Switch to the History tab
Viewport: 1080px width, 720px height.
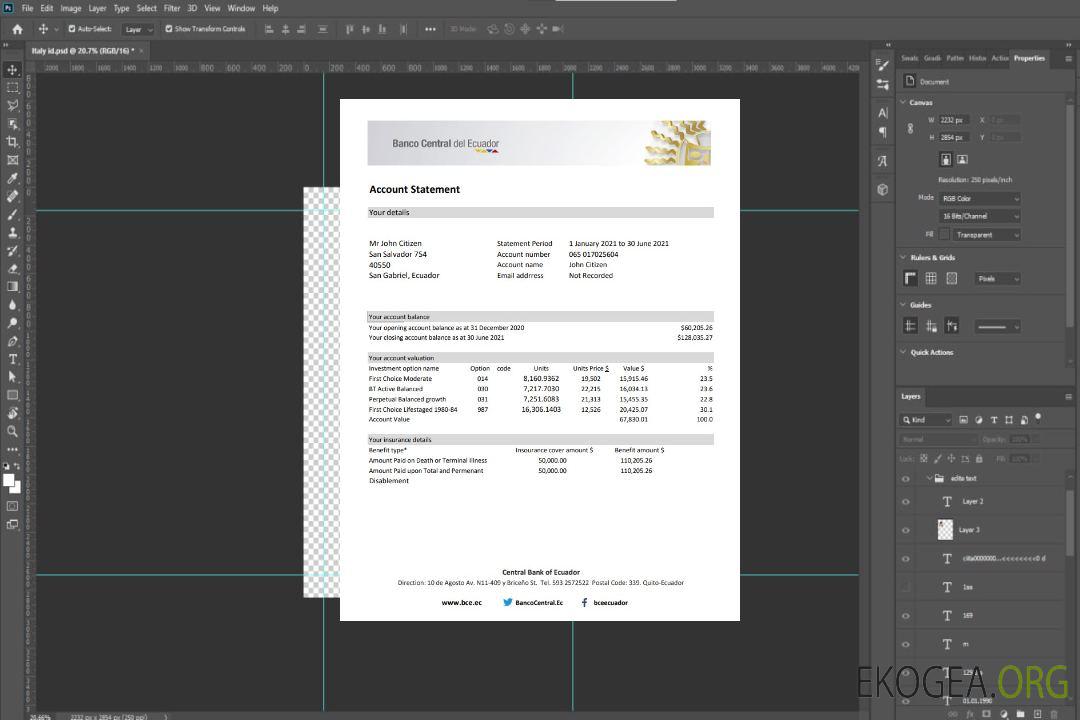tap(977, 58)
